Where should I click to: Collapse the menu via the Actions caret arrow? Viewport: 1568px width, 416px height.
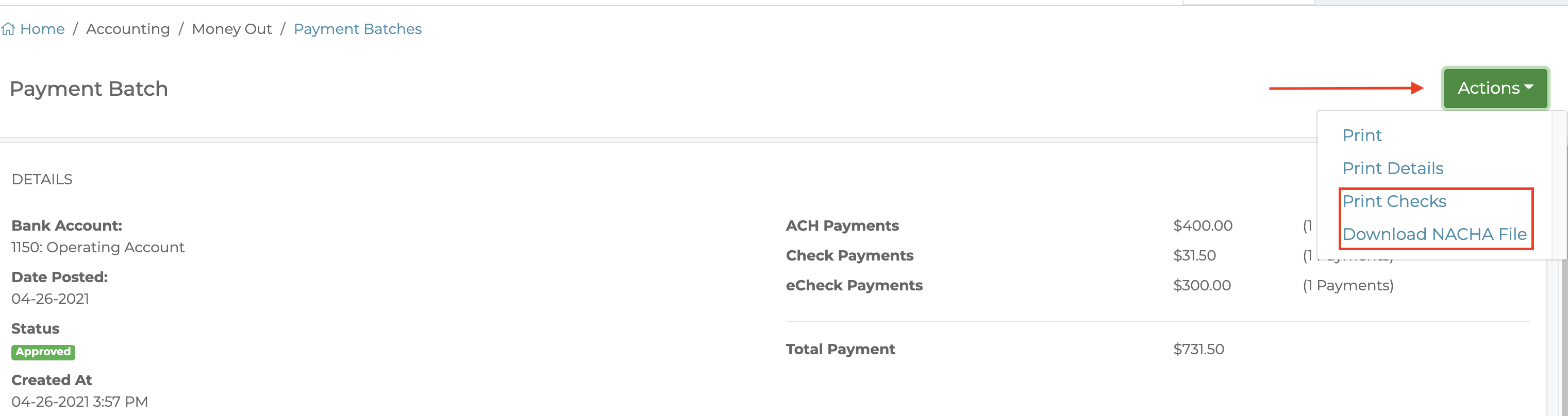(1528, 88)
